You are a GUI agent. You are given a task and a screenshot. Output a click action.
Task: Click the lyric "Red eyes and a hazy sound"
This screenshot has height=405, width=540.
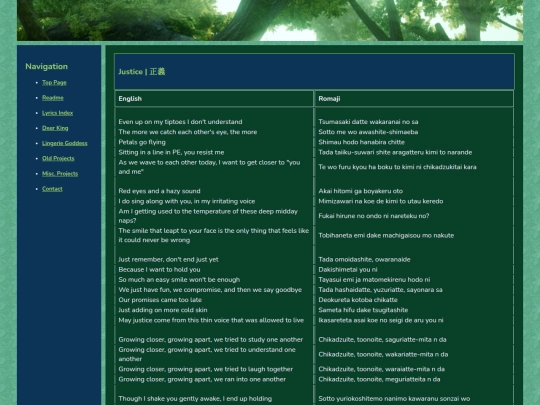click(159, 191)
